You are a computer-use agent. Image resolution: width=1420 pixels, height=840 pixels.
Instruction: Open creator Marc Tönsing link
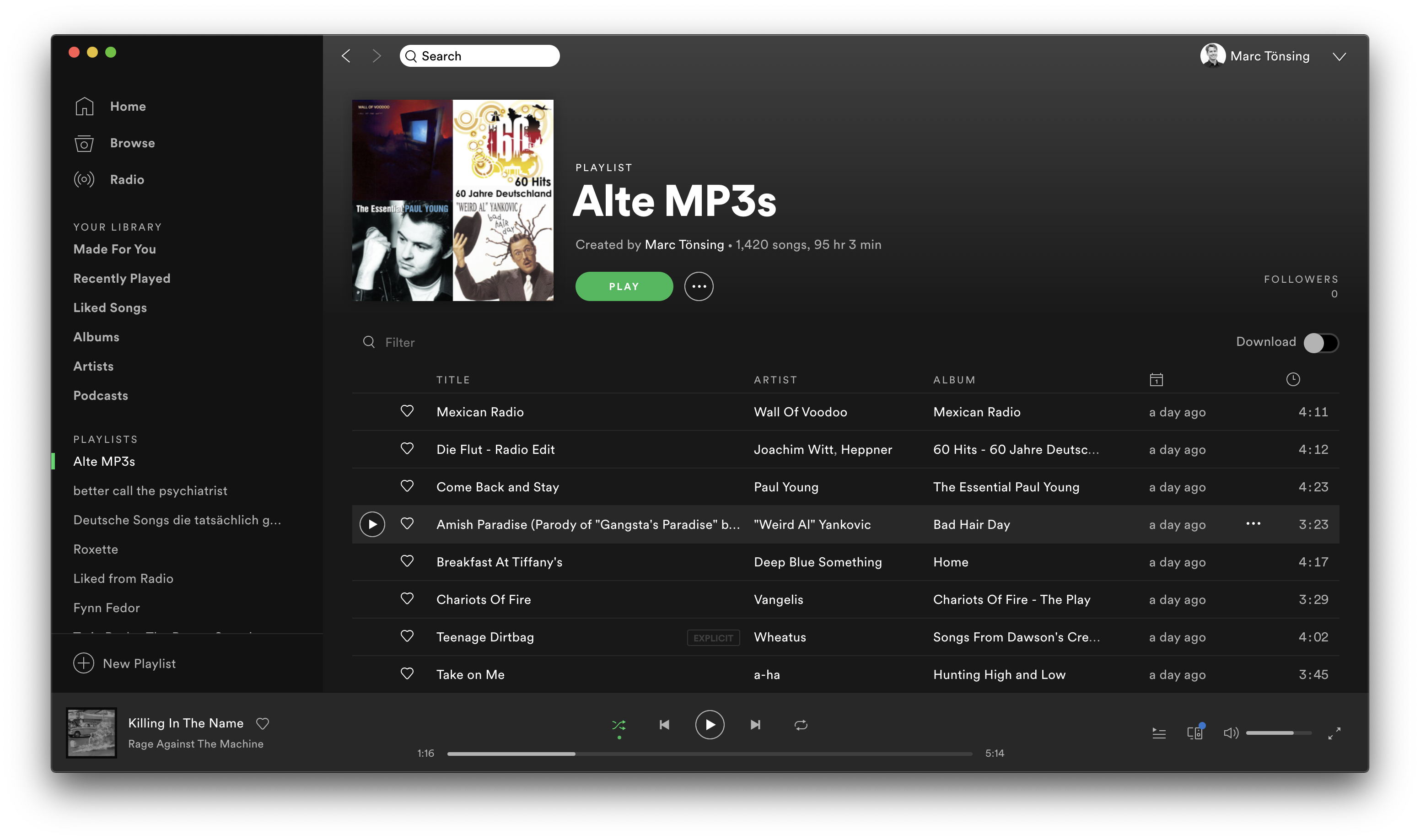tap(684, 244)
